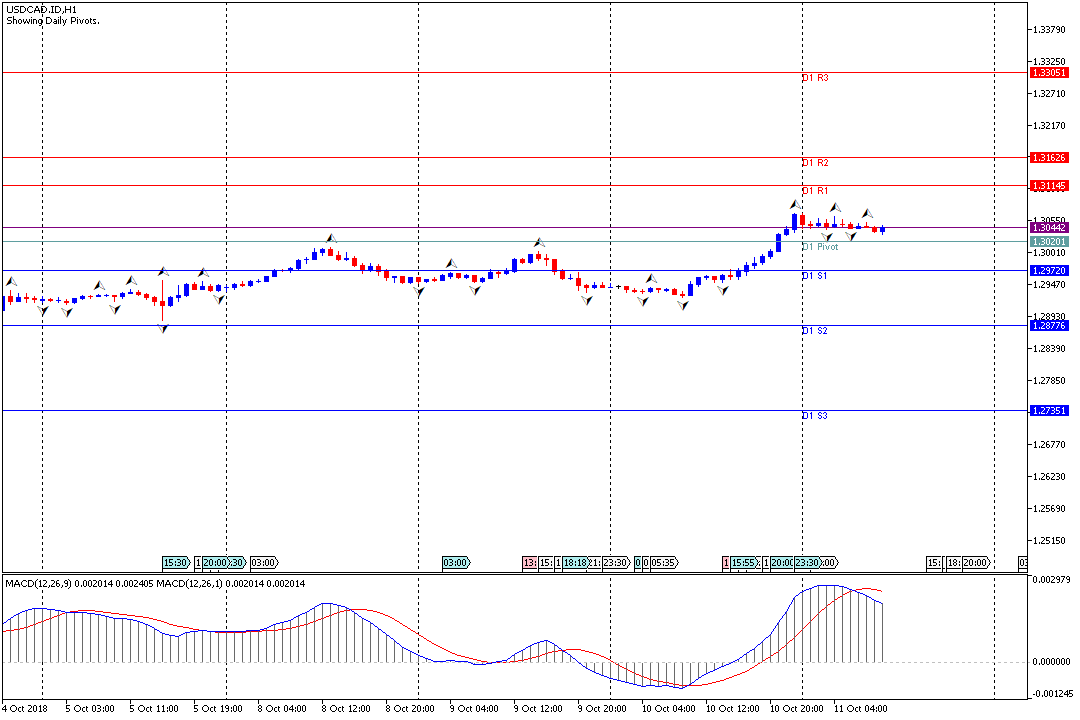Screen dimensions: 1080x720
Task: Click the '10 Oct 12:00' time label
Action: point(733,708)
